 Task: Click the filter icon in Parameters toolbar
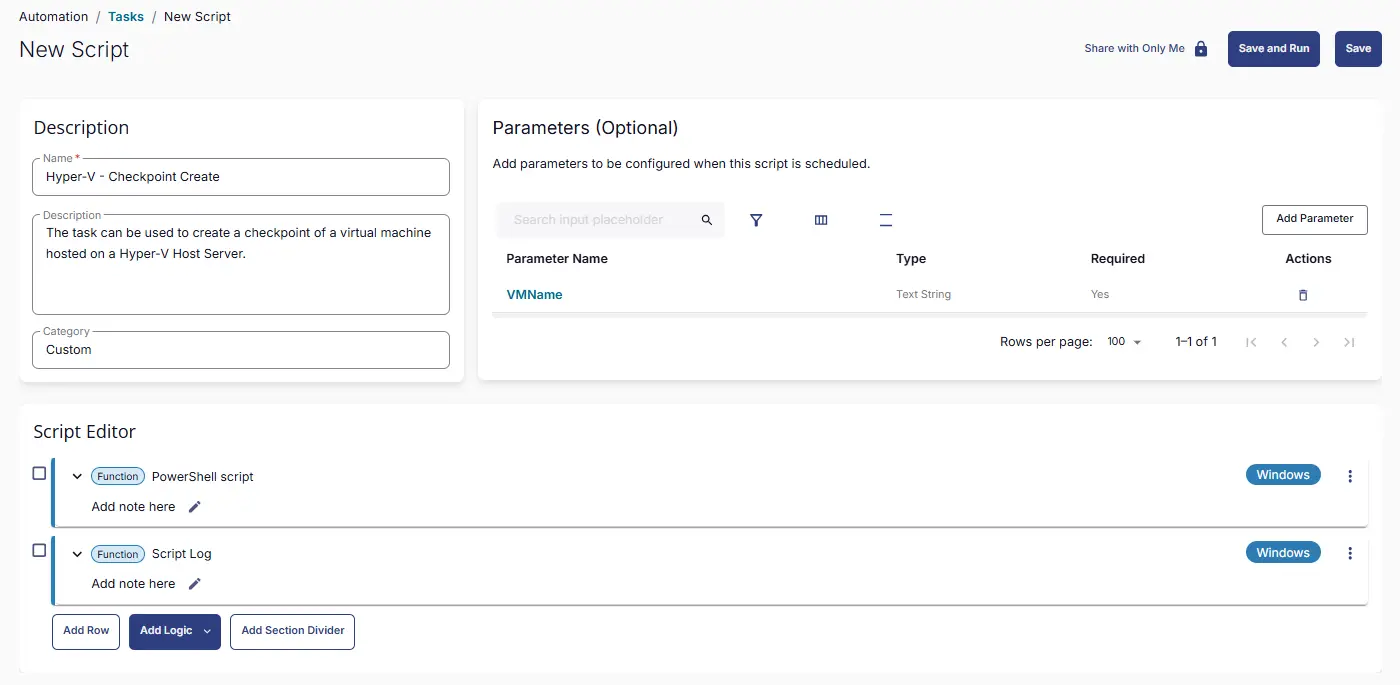[756, 220]
